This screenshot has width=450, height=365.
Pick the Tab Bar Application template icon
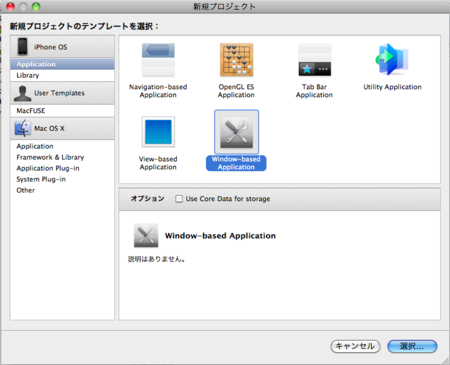(x=314, y=60)
